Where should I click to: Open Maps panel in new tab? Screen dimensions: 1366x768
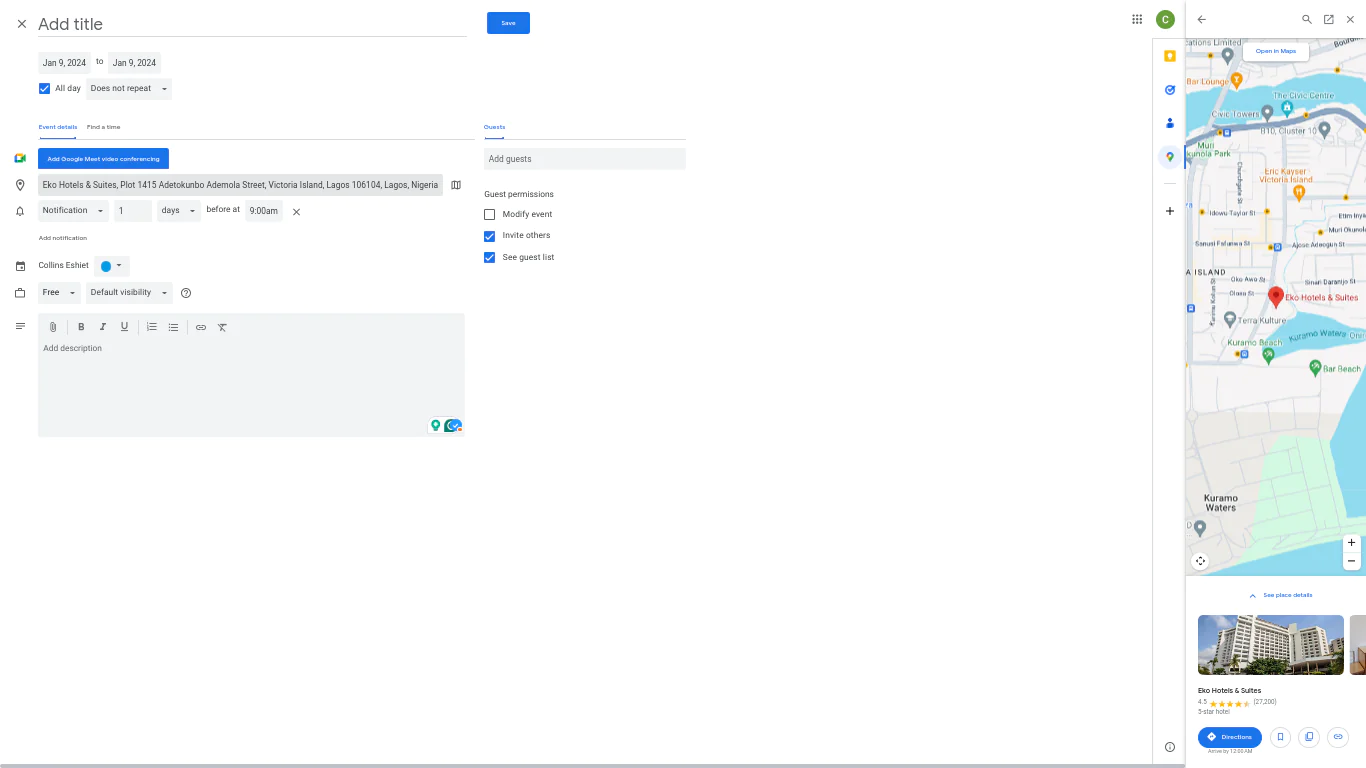pos(1329,19)
